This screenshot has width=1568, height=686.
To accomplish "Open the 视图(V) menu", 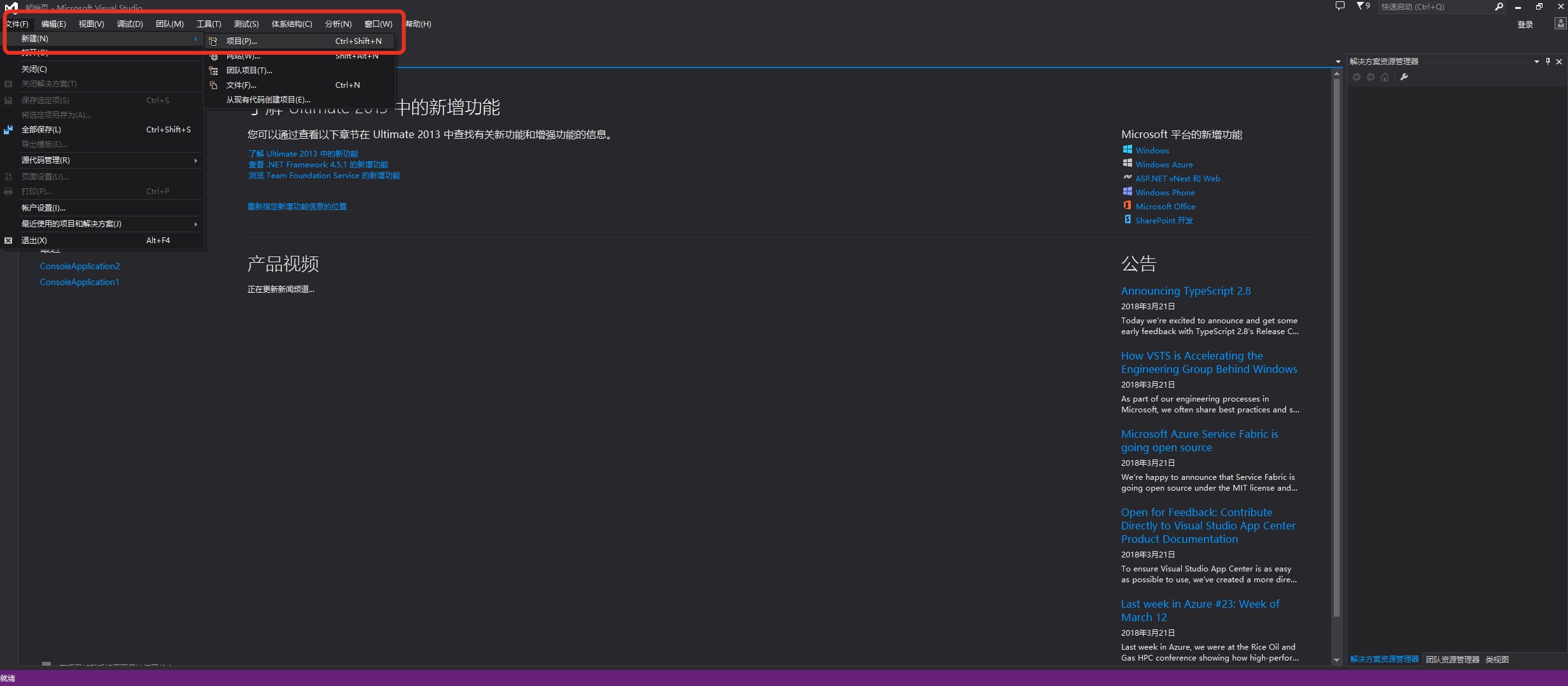I will (x=91, y=24).
